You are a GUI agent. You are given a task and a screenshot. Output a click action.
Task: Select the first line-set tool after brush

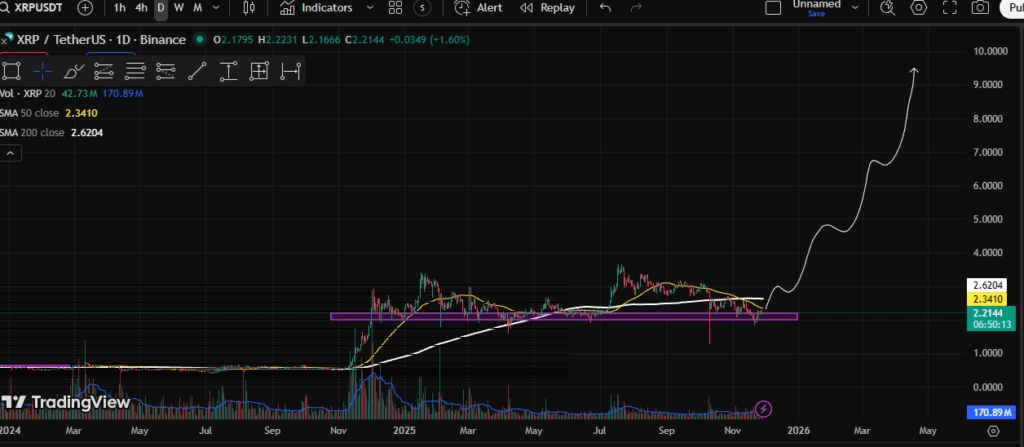coord(104,71)
